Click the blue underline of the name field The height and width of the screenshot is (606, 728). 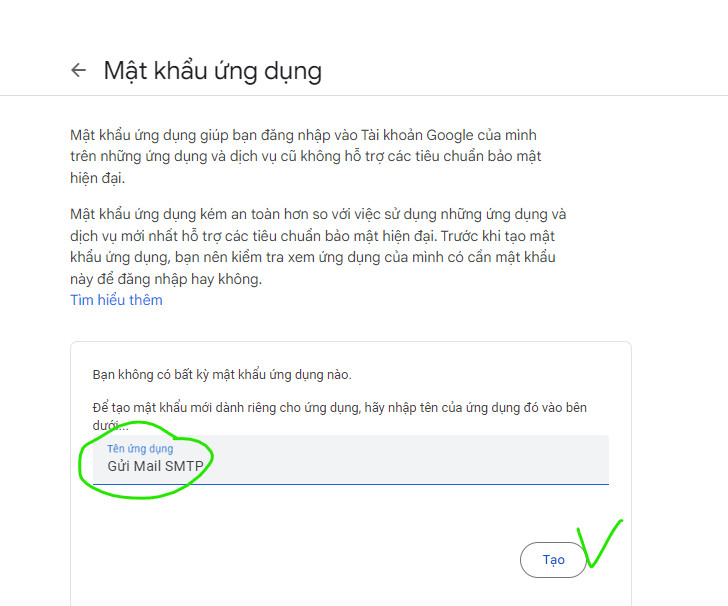coord(351,484)
